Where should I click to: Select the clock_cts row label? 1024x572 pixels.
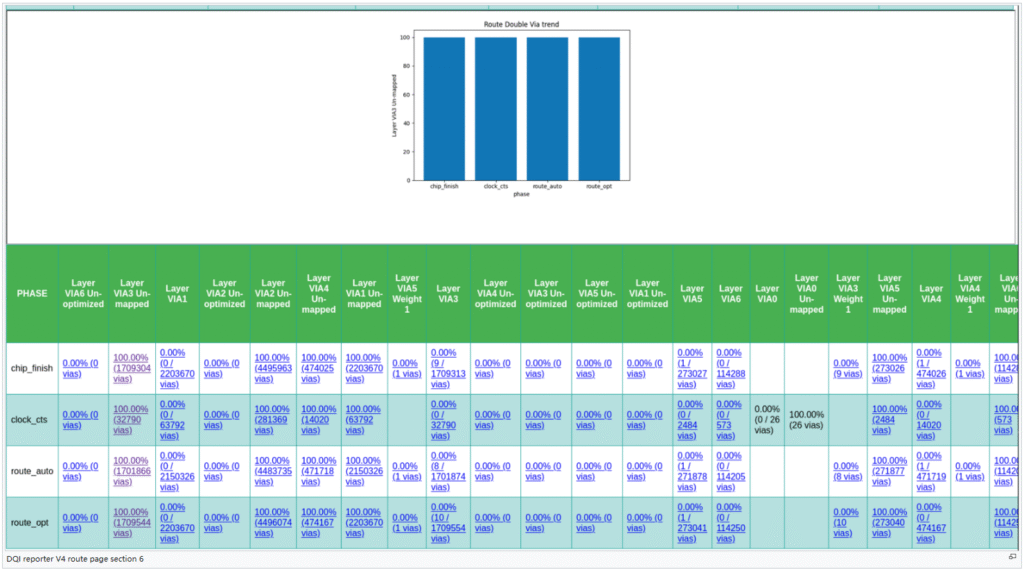[32, 420]
